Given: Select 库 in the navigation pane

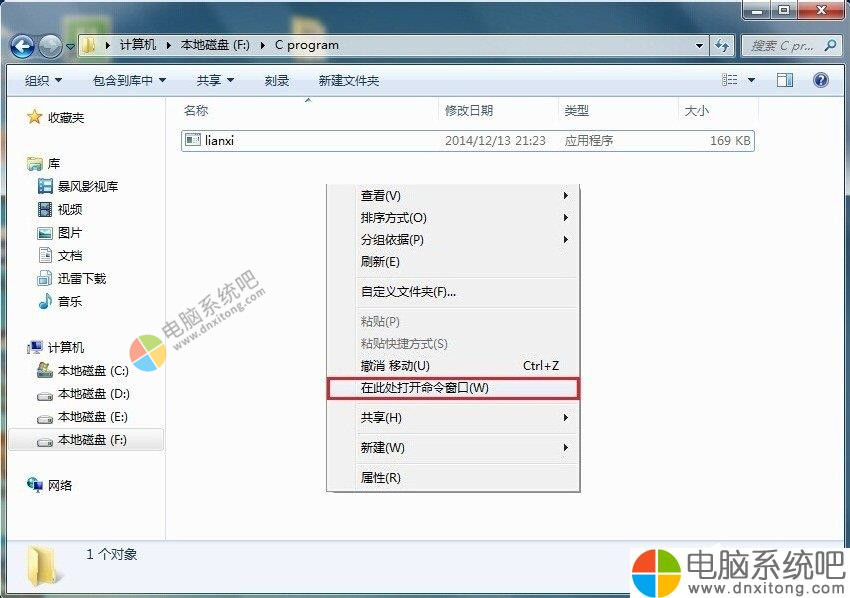Looking at the screenshot, I should click(x=54, y=163).
